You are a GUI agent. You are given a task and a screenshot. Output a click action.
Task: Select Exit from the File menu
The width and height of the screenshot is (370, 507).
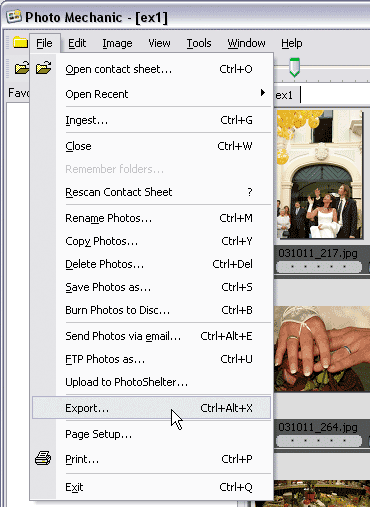coord(152,487)
